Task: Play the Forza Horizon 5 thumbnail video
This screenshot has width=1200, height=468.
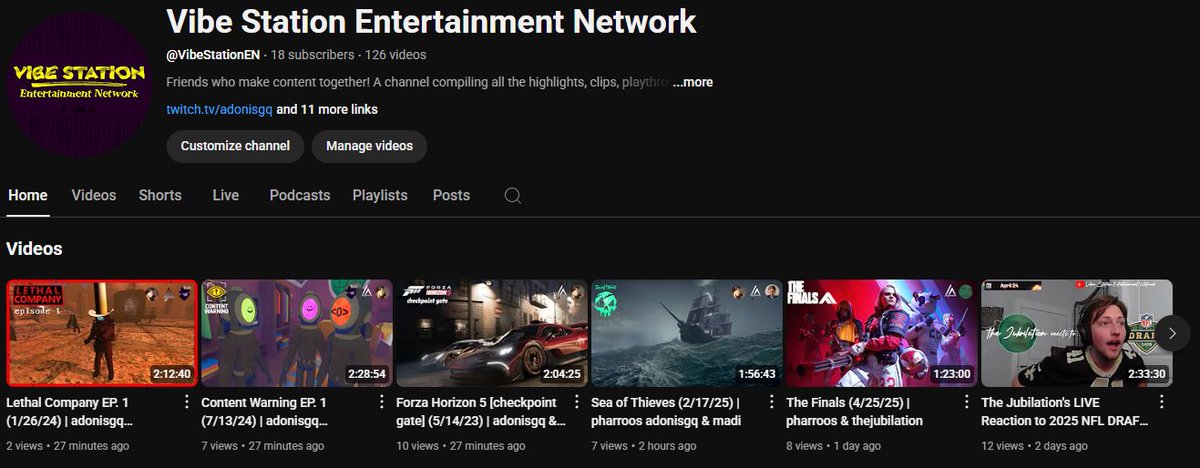Action: point(493,333)
